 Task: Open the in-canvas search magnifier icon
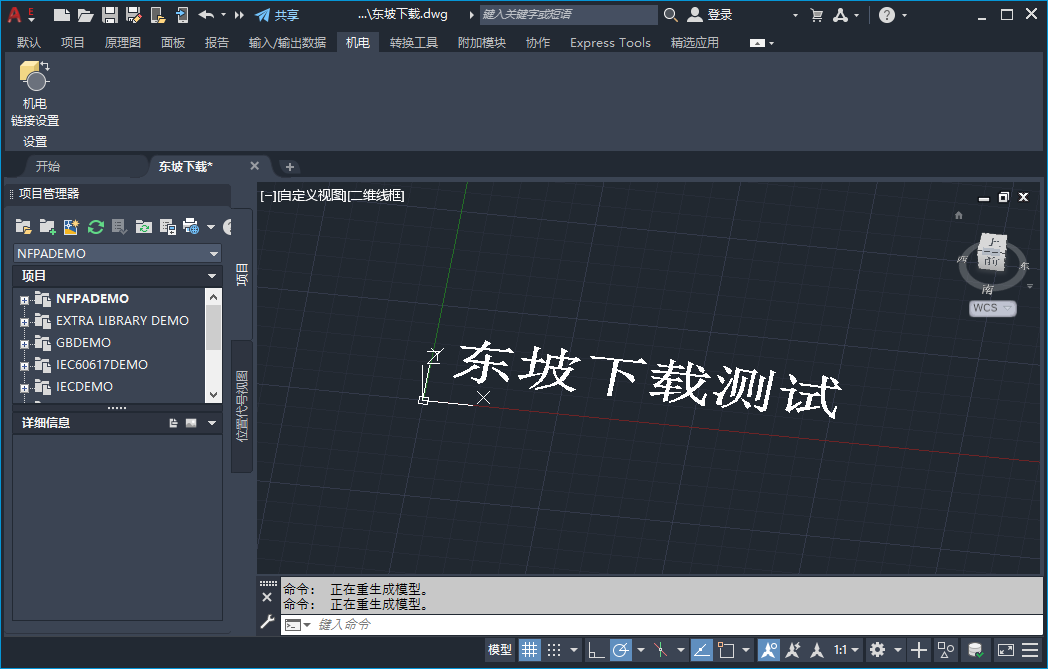tap(671, 15)
